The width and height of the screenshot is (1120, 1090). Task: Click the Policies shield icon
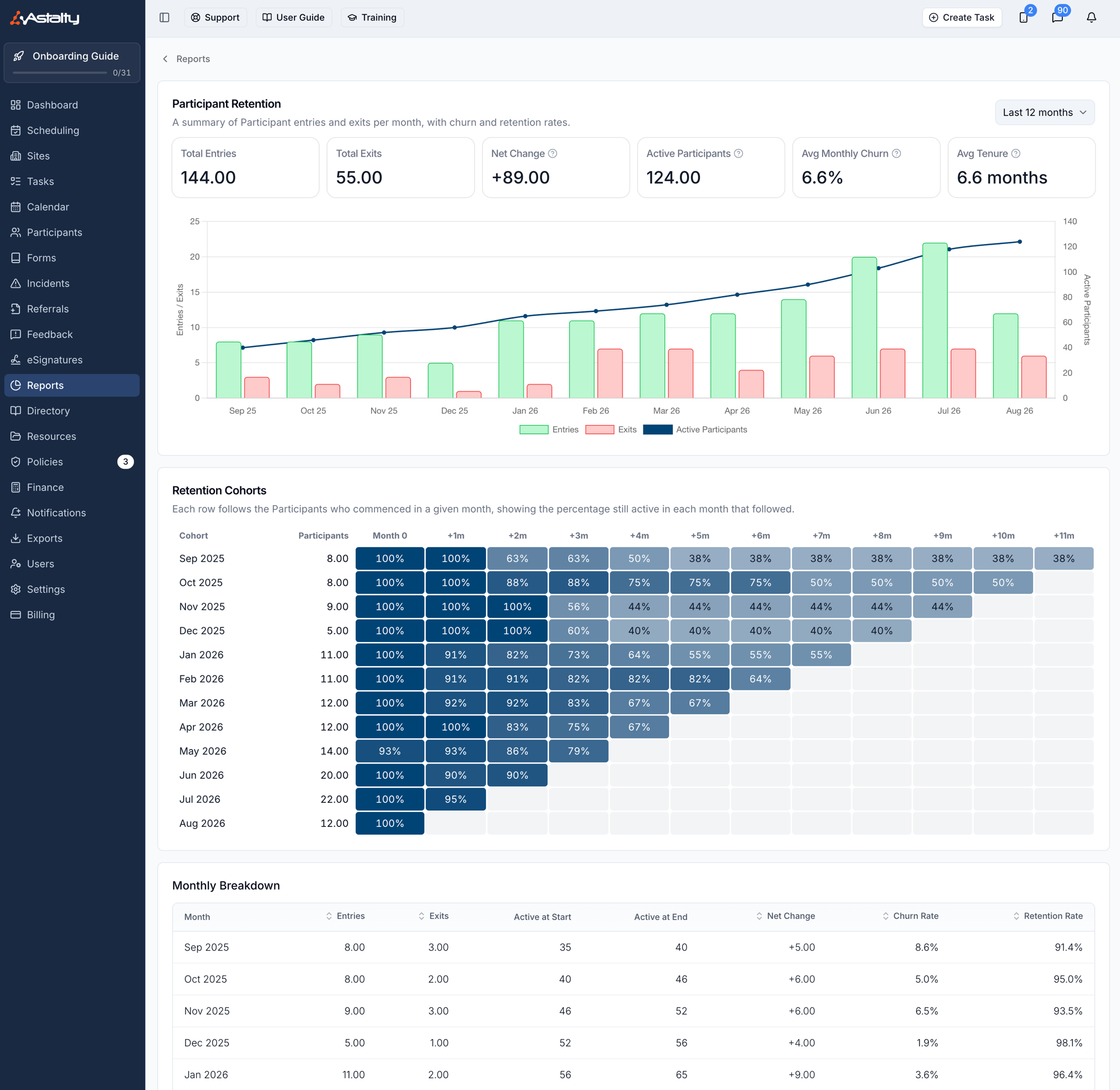coord(16,462)
